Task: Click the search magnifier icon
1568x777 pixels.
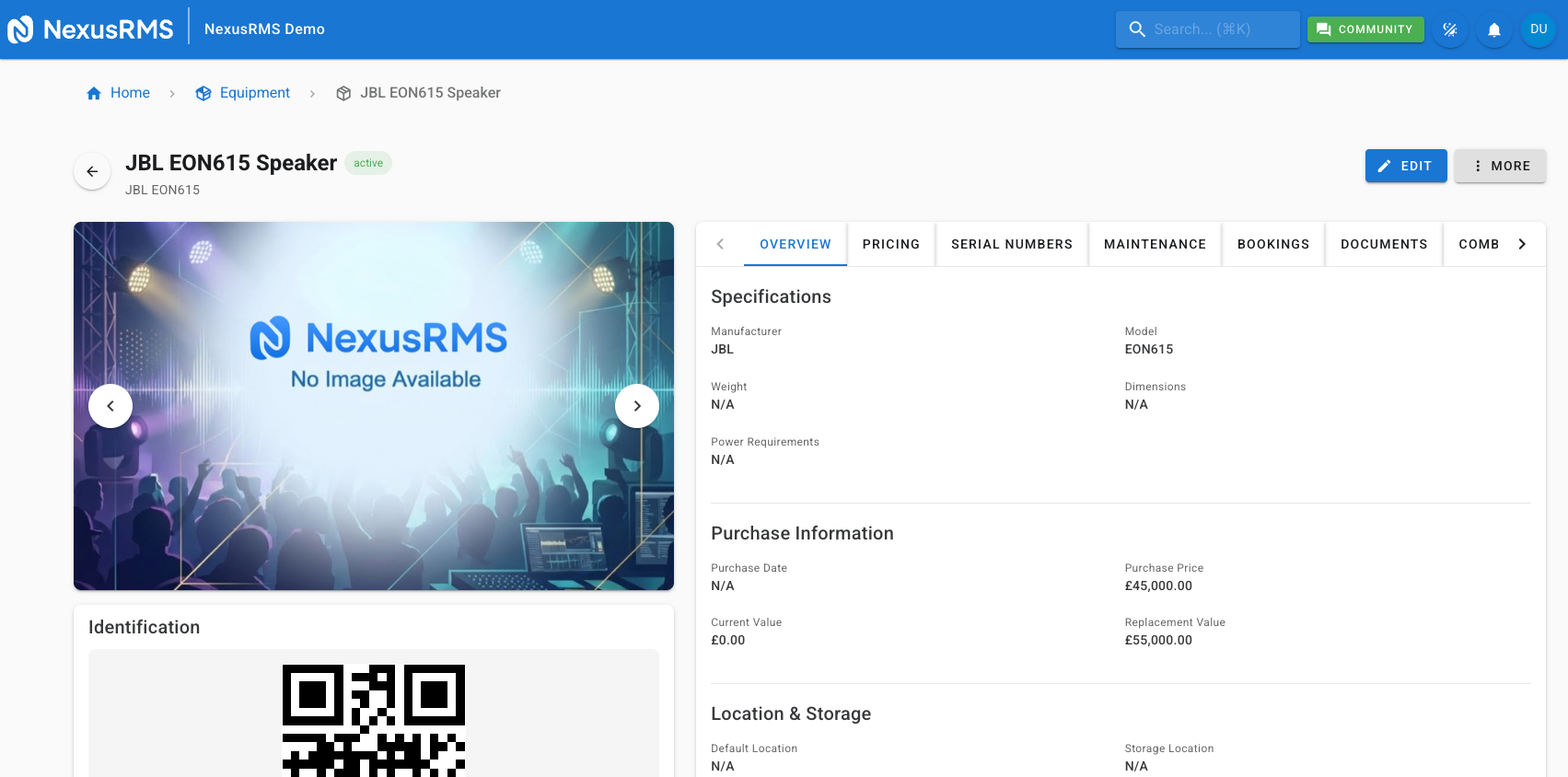Action: point(1137,29)
